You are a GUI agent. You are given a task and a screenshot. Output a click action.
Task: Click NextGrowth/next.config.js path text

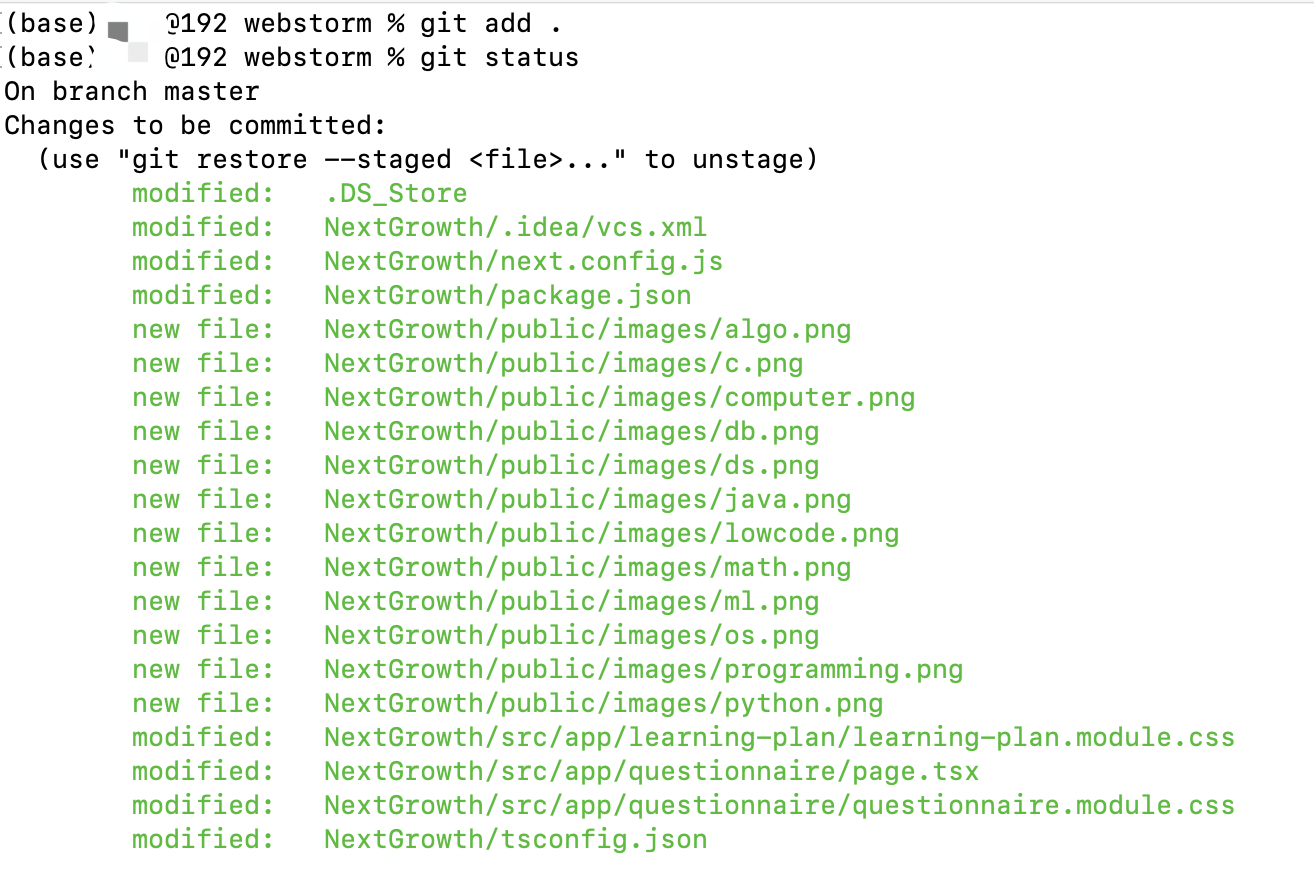click(x=523, y=261)
